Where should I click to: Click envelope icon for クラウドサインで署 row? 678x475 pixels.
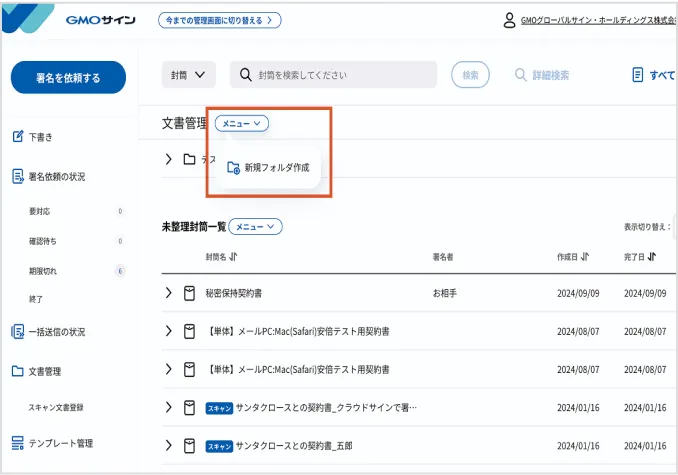pos(189,408)
